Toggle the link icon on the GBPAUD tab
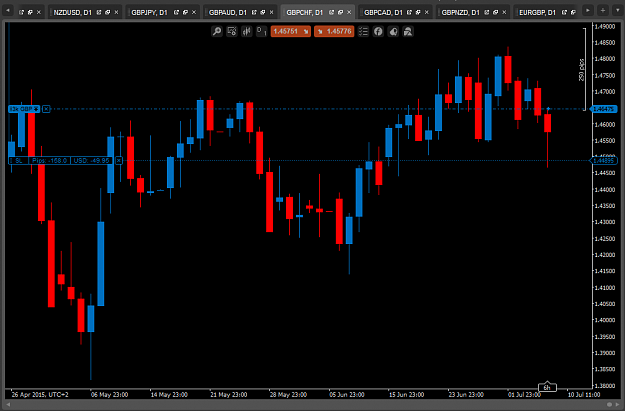The height and width of the screenshot is (411, 625). 254,12
